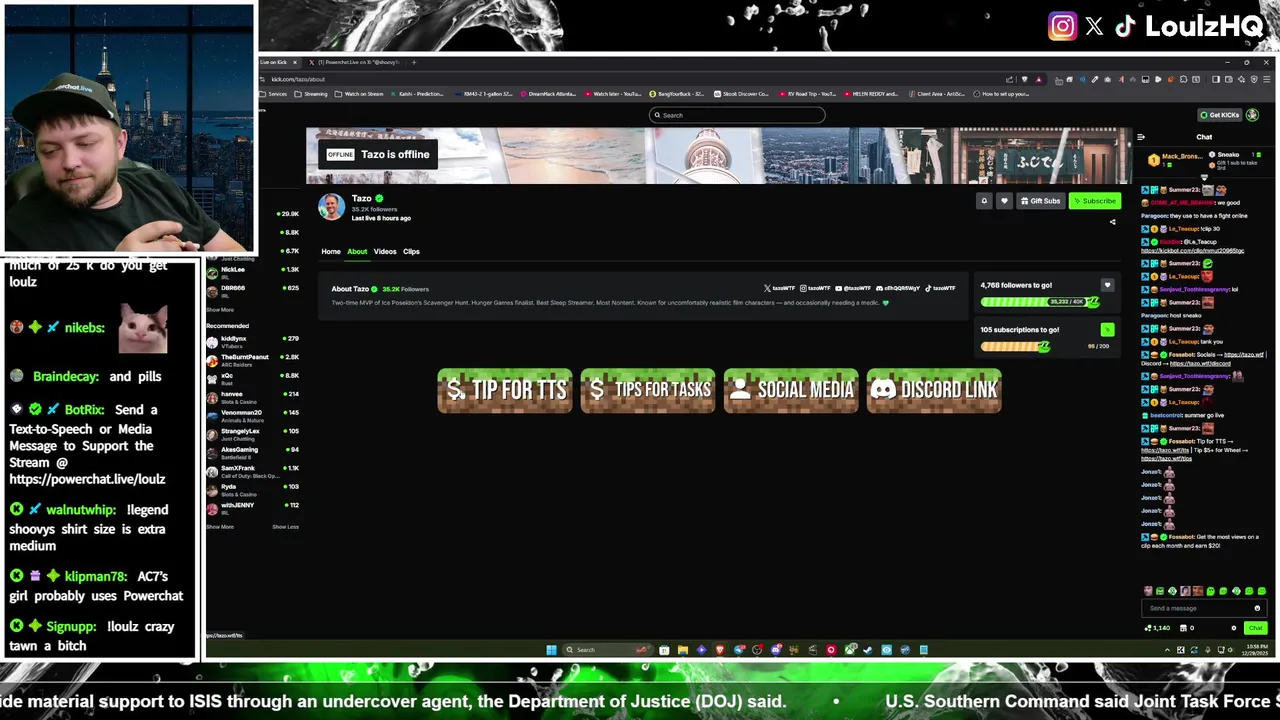The height and width of the screenshot is (720, 1280).
Task: Open xQc channel in Recommended list
Action: (253, 378)
